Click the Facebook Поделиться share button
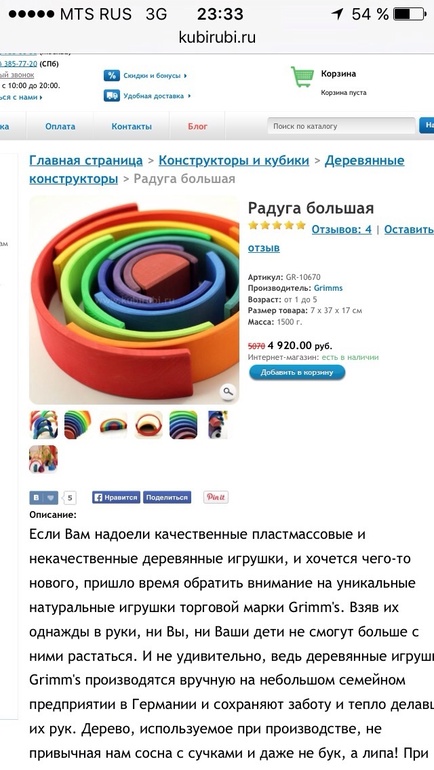434x770 pixels. [x=167, y=497]
